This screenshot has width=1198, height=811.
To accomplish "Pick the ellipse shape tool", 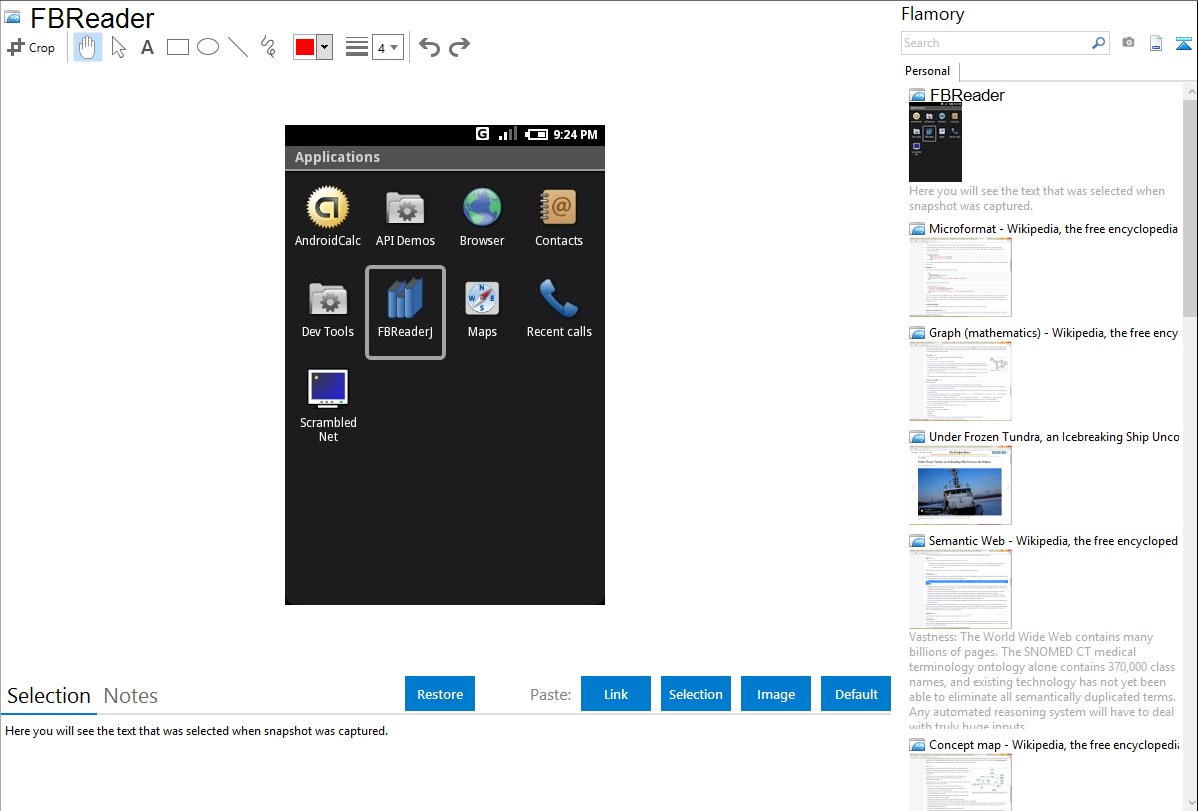I will tap(208, 47).
